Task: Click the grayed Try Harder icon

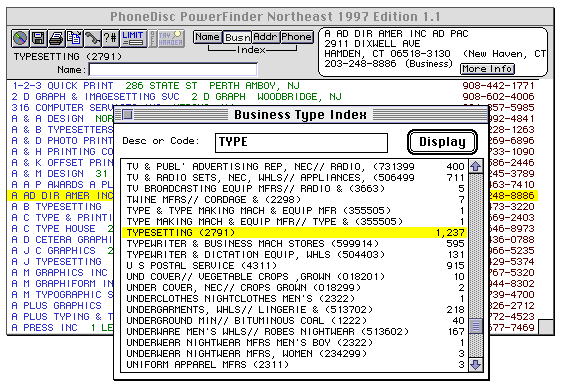Action: pos(171,38)
